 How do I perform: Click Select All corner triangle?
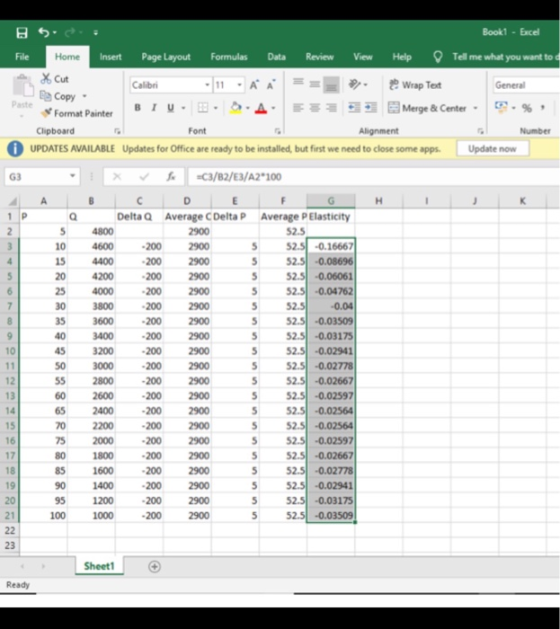click(12, 201)
